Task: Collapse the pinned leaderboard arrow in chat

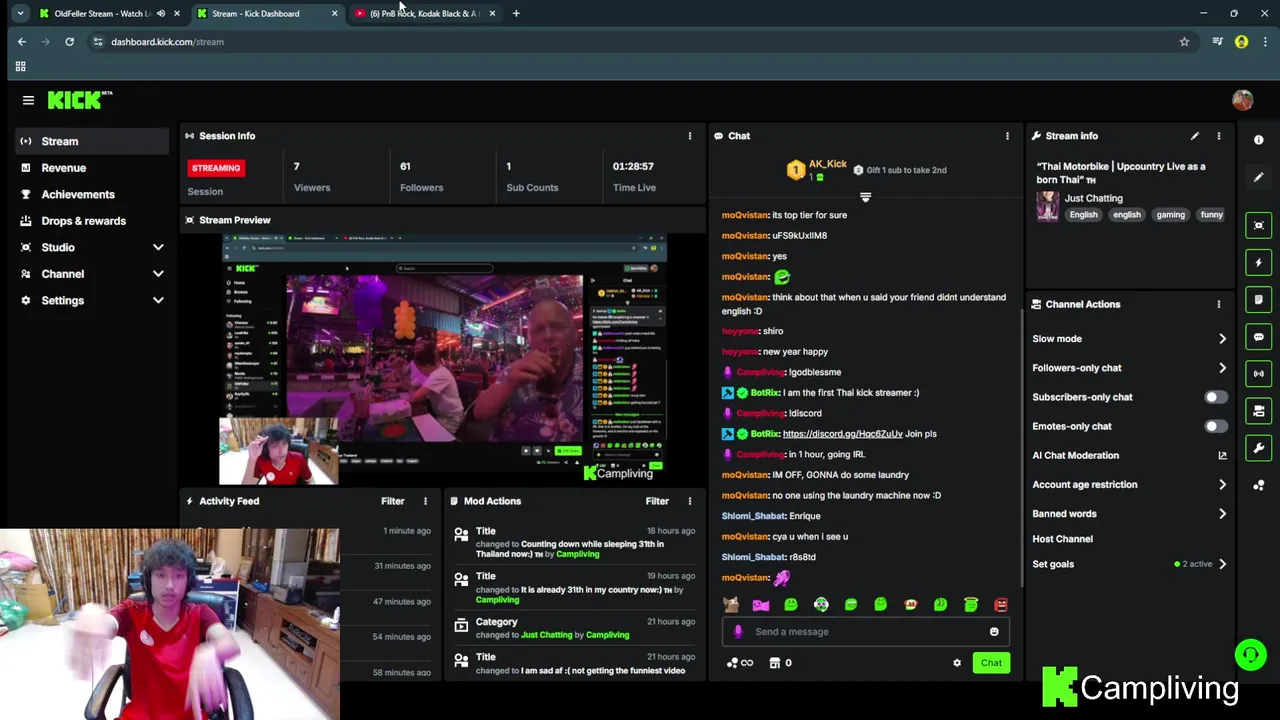Action: (x=865, y=197)
